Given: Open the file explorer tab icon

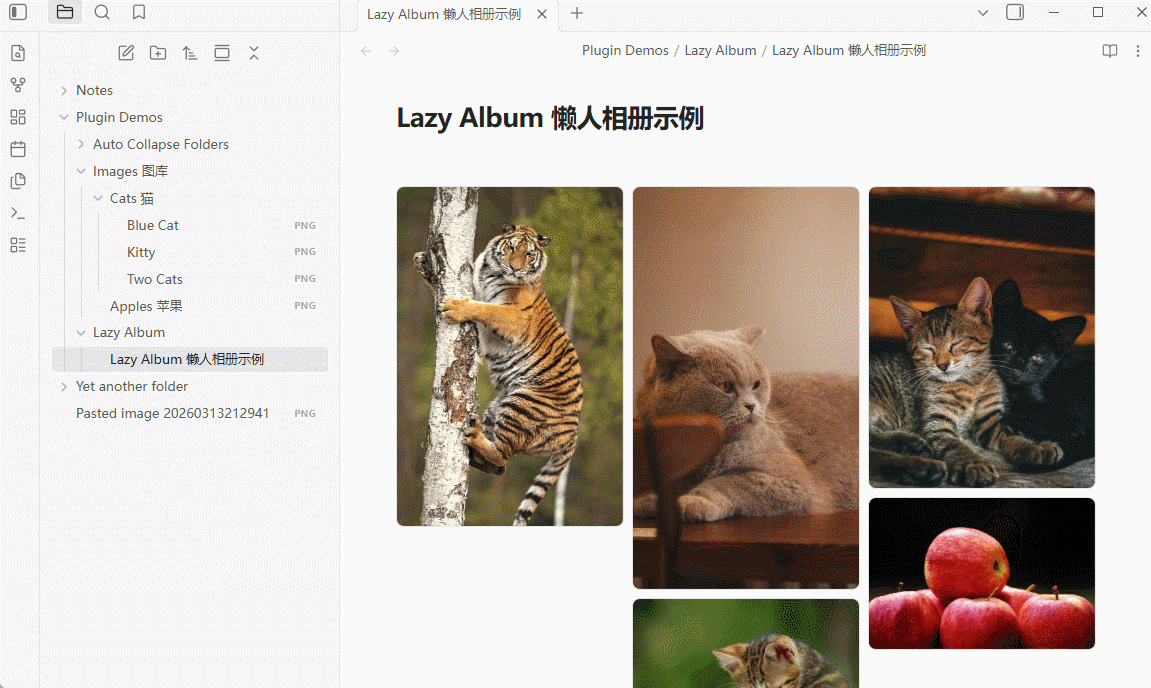Looking at the screenshot, I should point(65,12).
